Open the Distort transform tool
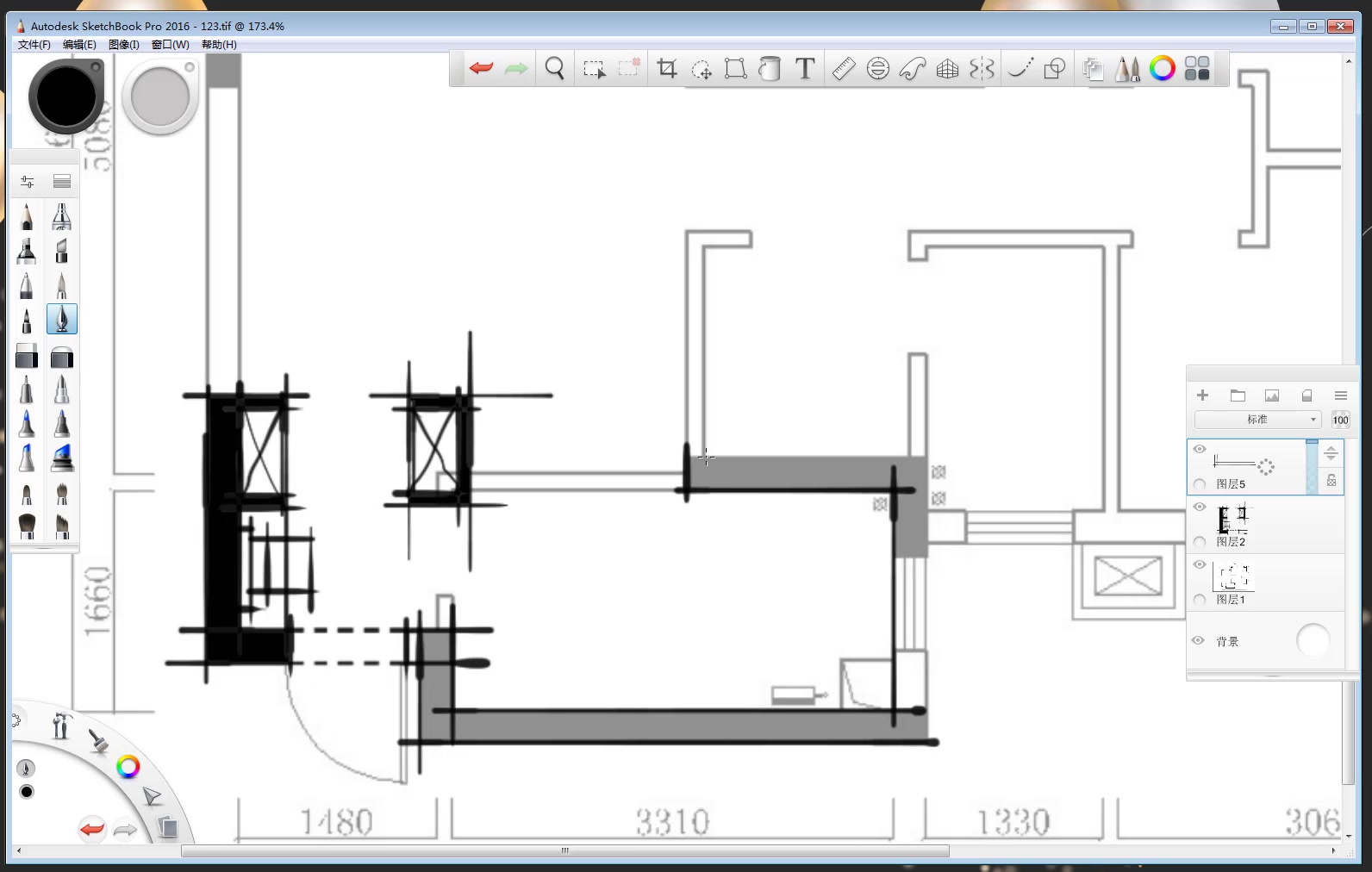The width and height of the screenshot is (1372, 872). [735, 68]
